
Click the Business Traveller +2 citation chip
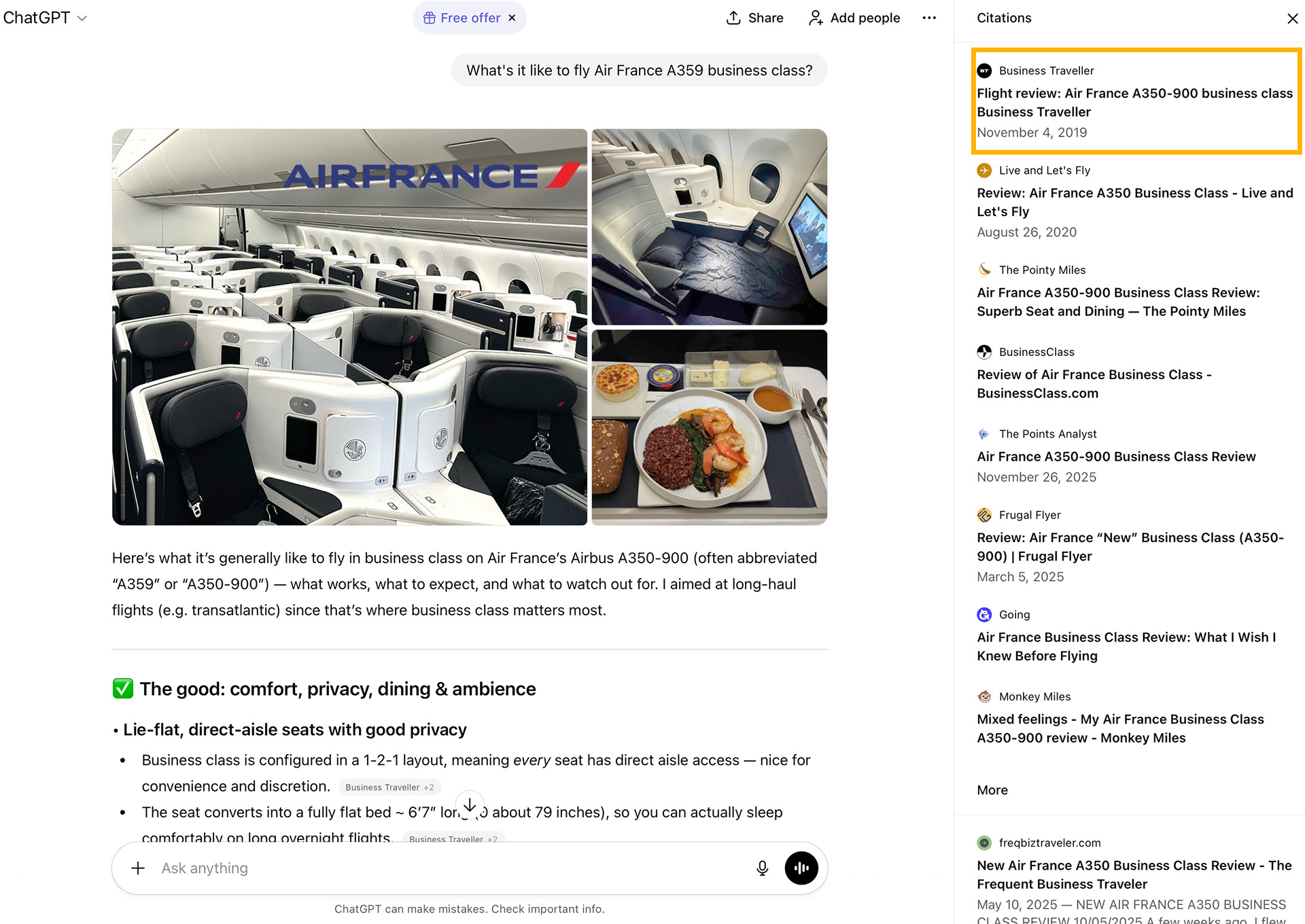389,787
